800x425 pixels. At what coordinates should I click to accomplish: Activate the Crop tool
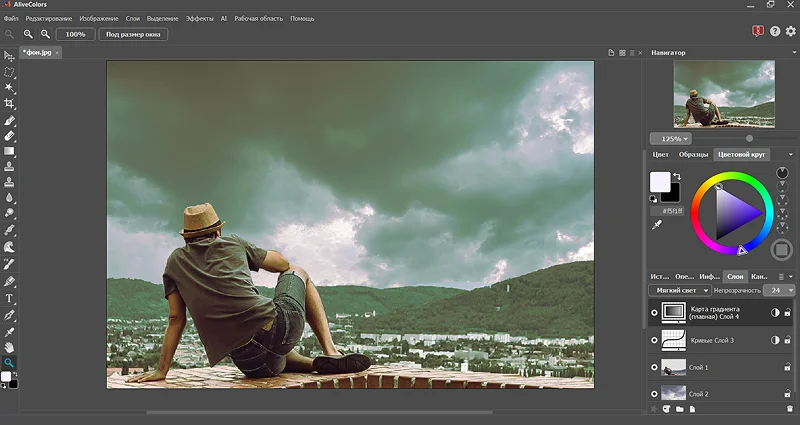click(x=9, y=104)
